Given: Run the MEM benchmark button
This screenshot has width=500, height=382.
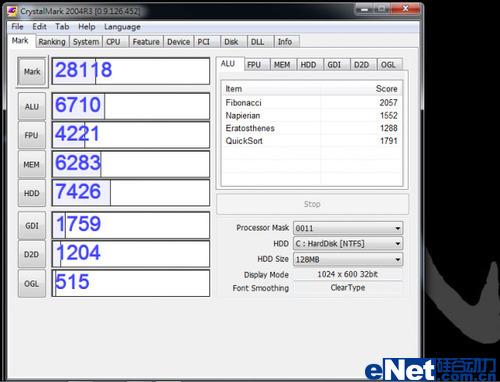Looking at the screenshot, I should coord(32,164).
